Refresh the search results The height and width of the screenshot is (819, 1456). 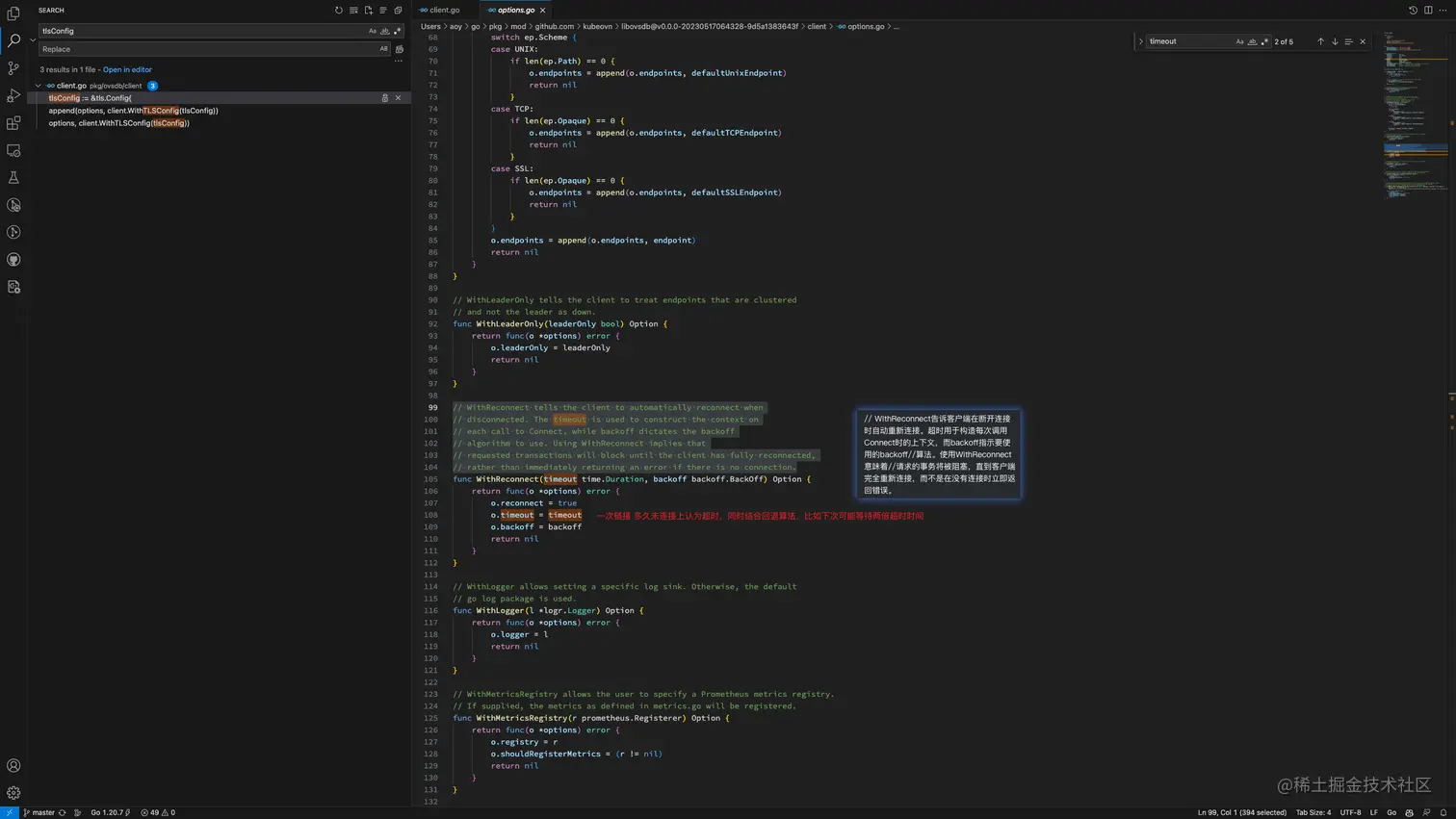tap(339, 11)
